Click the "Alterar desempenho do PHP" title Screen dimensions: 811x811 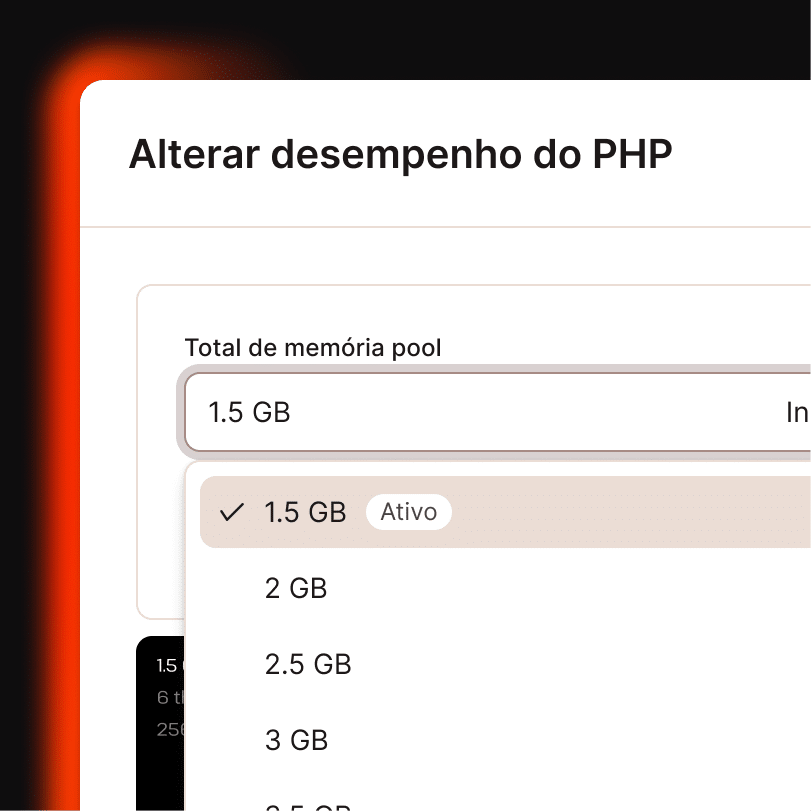pos(400,154)
